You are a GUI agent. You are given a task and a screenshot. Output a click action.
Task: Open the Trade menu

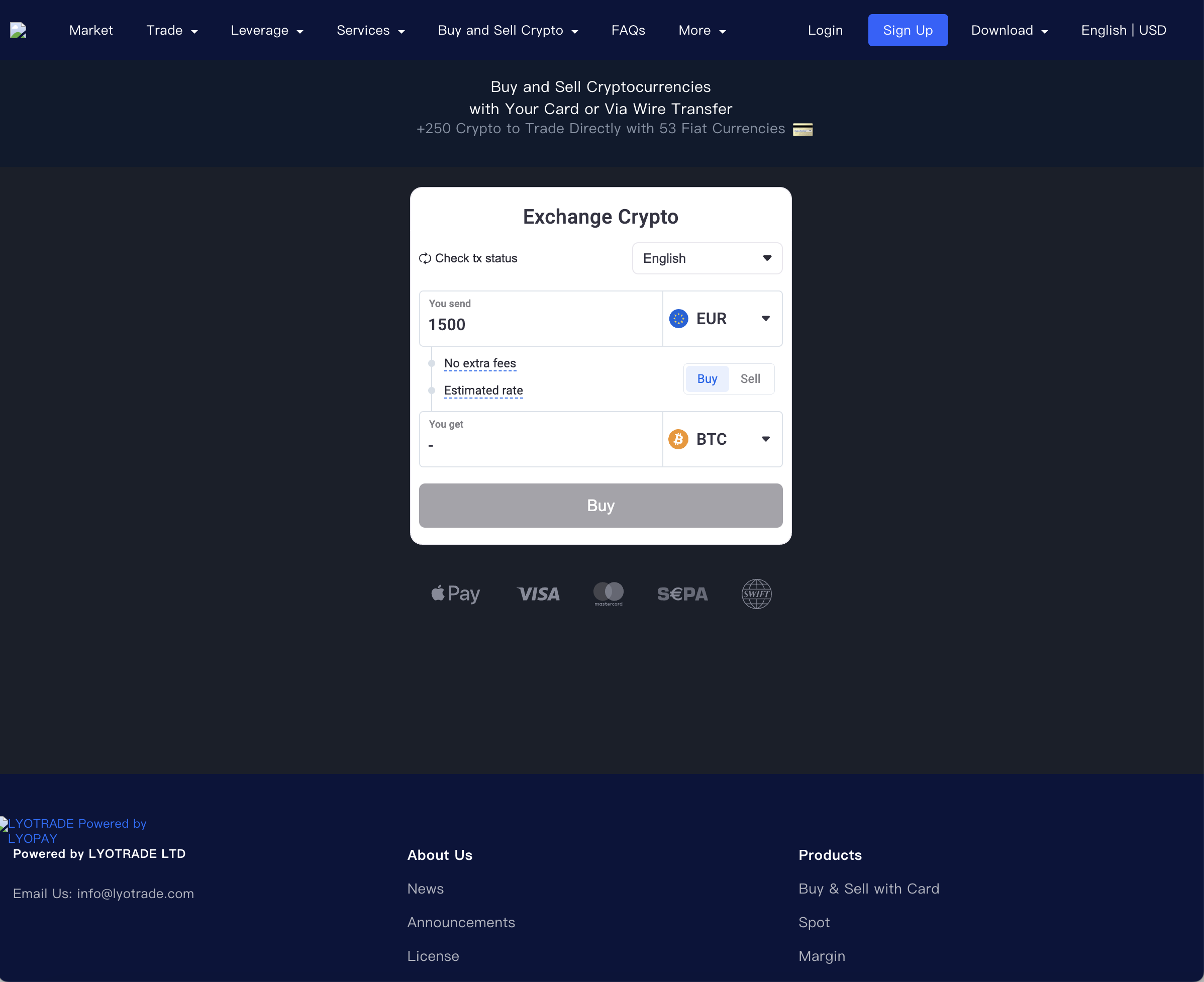(x=172, y=31)
